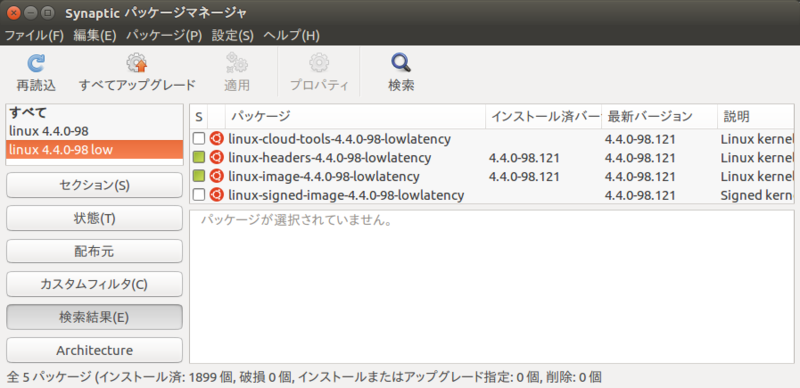Maximize the Synaptic window
The image size is (800, 388).
coord(47,12)
